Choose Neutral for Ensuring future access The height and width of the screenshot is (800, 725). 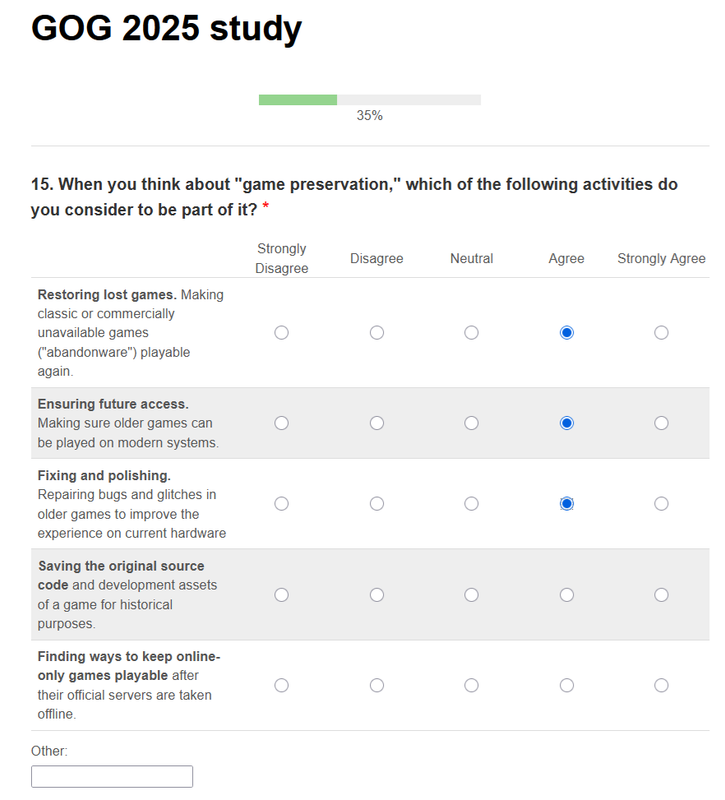point(471,423)
